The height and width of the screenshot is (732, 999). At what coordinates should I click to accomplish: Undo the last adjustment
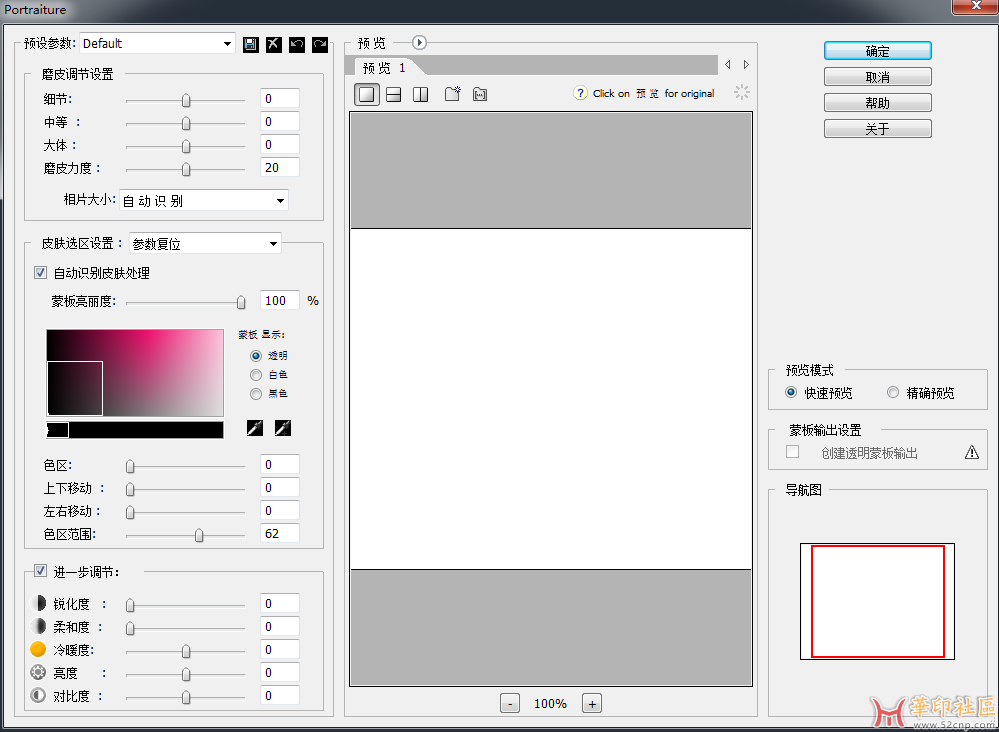coord(297,44)
